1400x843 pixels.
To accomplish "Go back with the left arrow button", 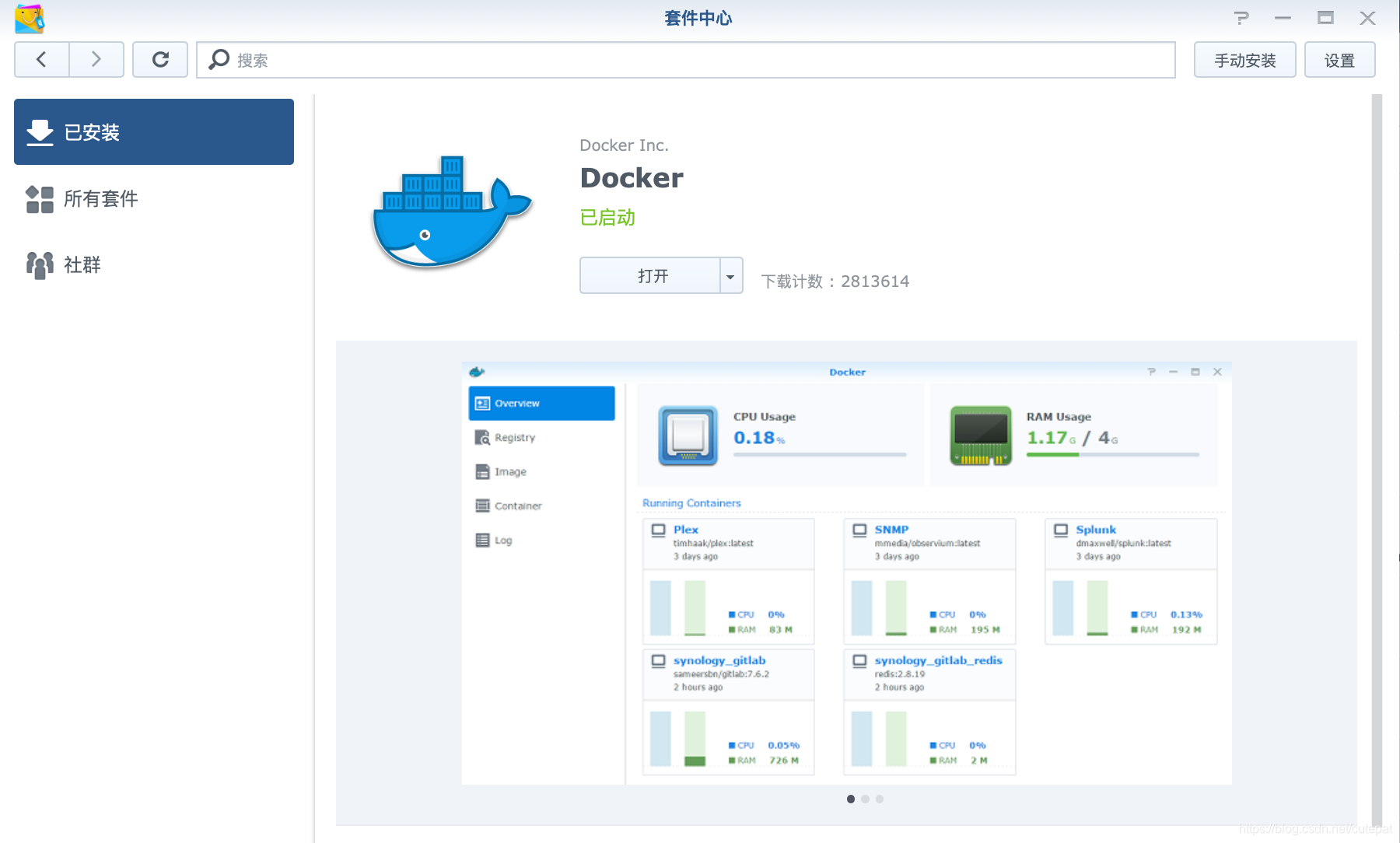I will click(x=42, y=60).
